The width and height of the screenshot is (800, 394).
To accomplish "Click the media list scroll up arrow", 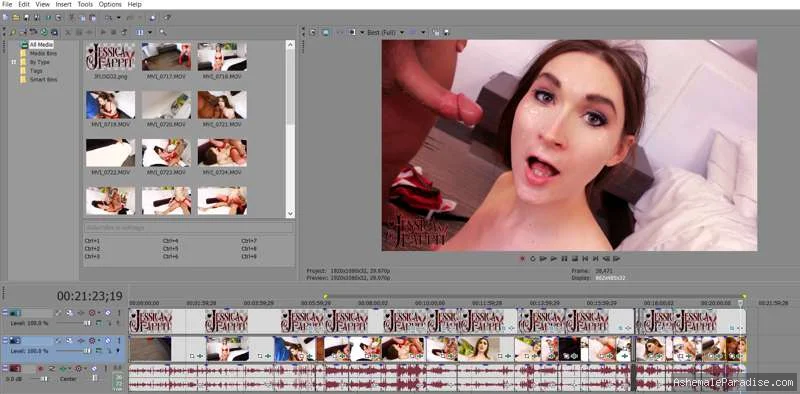I will 290,45.
